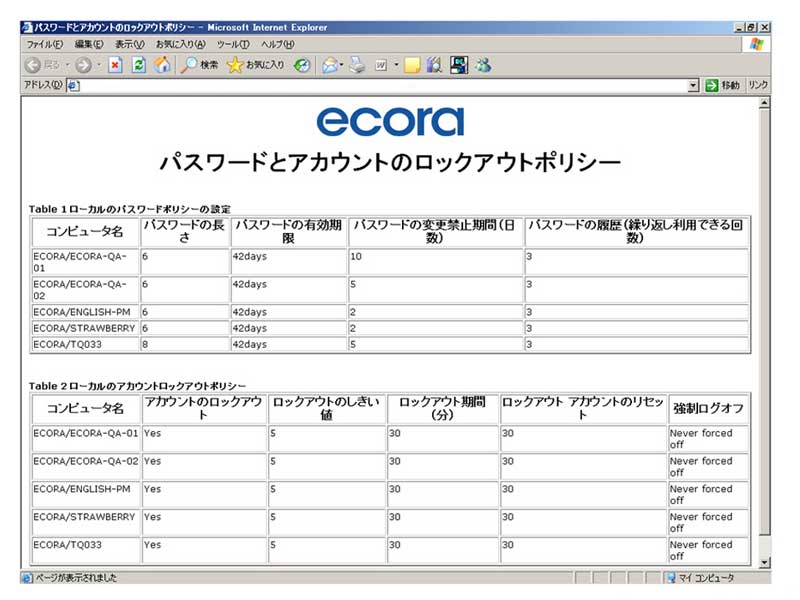Click the Mail envelope icon

coord(330,65)
